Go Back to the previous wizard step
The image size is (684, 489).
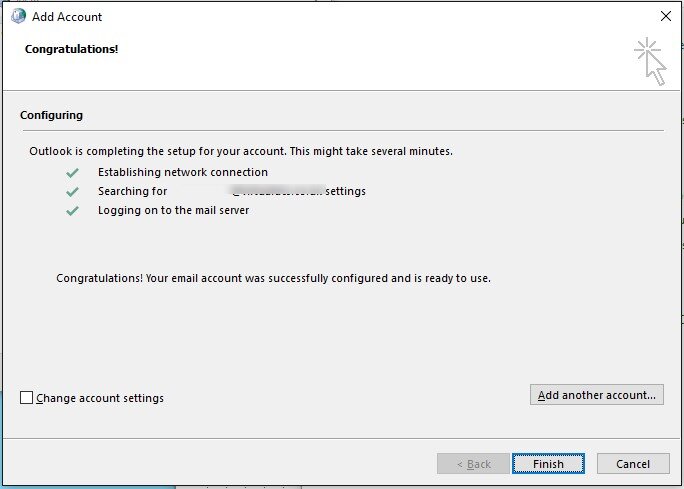point(473,463)
